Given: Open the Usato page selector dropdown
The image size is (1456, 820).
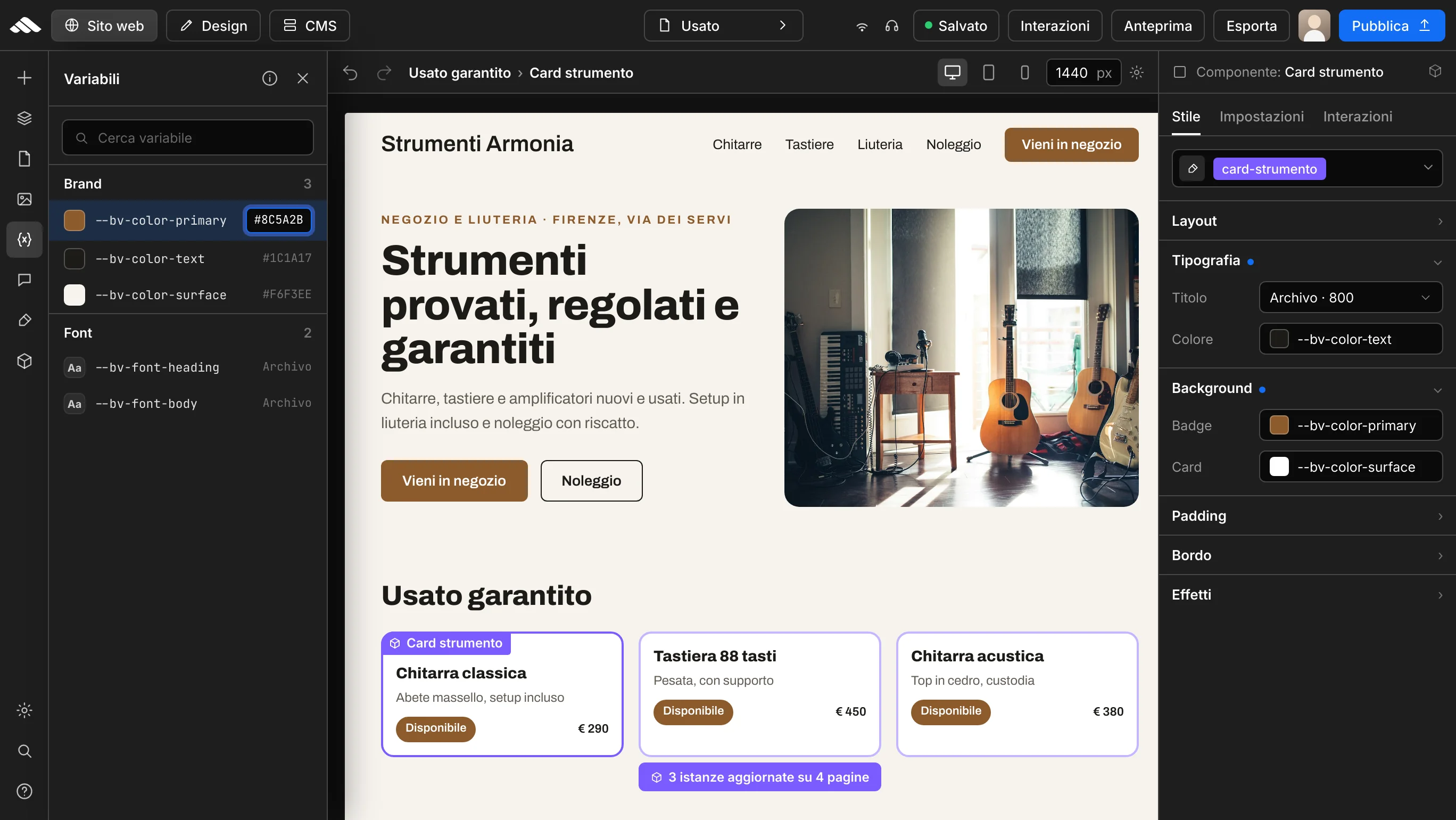Looking at the screenshot, I should click(724, 26).
